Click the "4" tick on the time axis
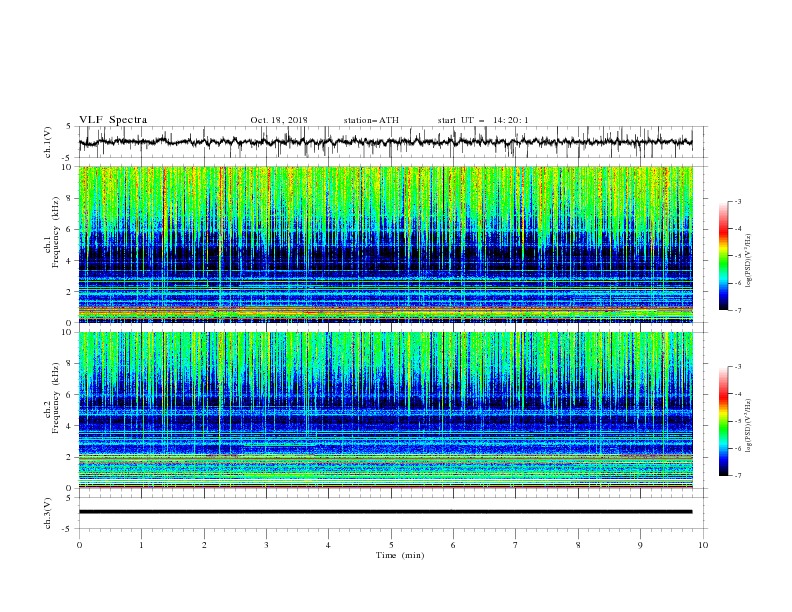The image size is (792, 612). pyautogui.click(x=328, y=545)
